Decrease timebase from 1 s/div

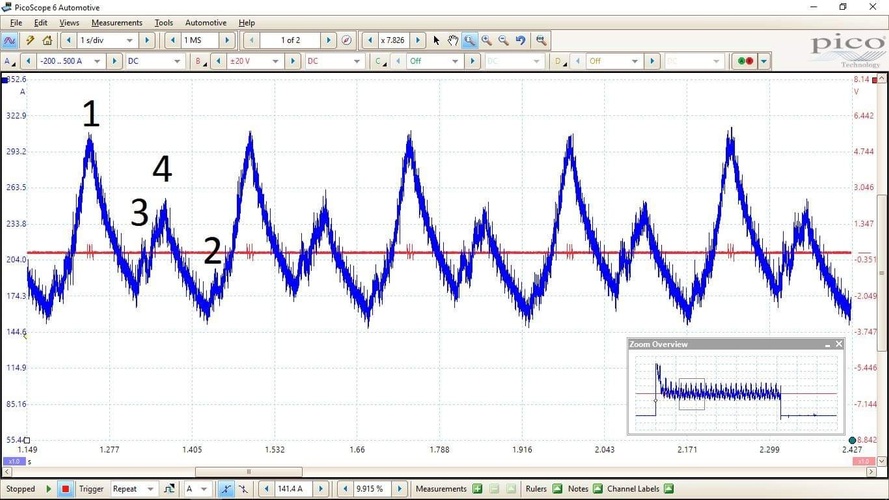69,40
